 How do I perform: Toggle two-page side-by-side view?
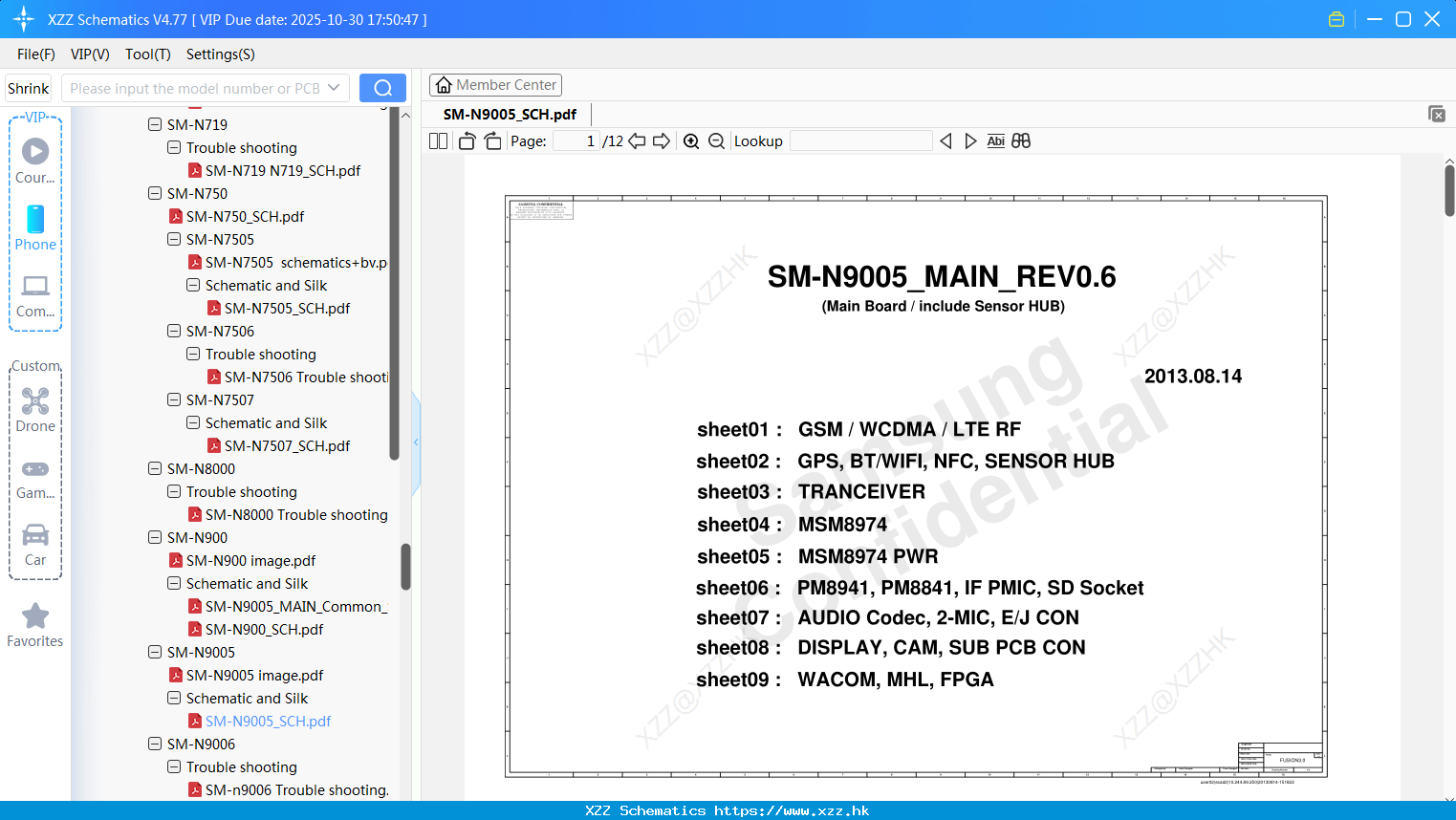pos(437,140)
